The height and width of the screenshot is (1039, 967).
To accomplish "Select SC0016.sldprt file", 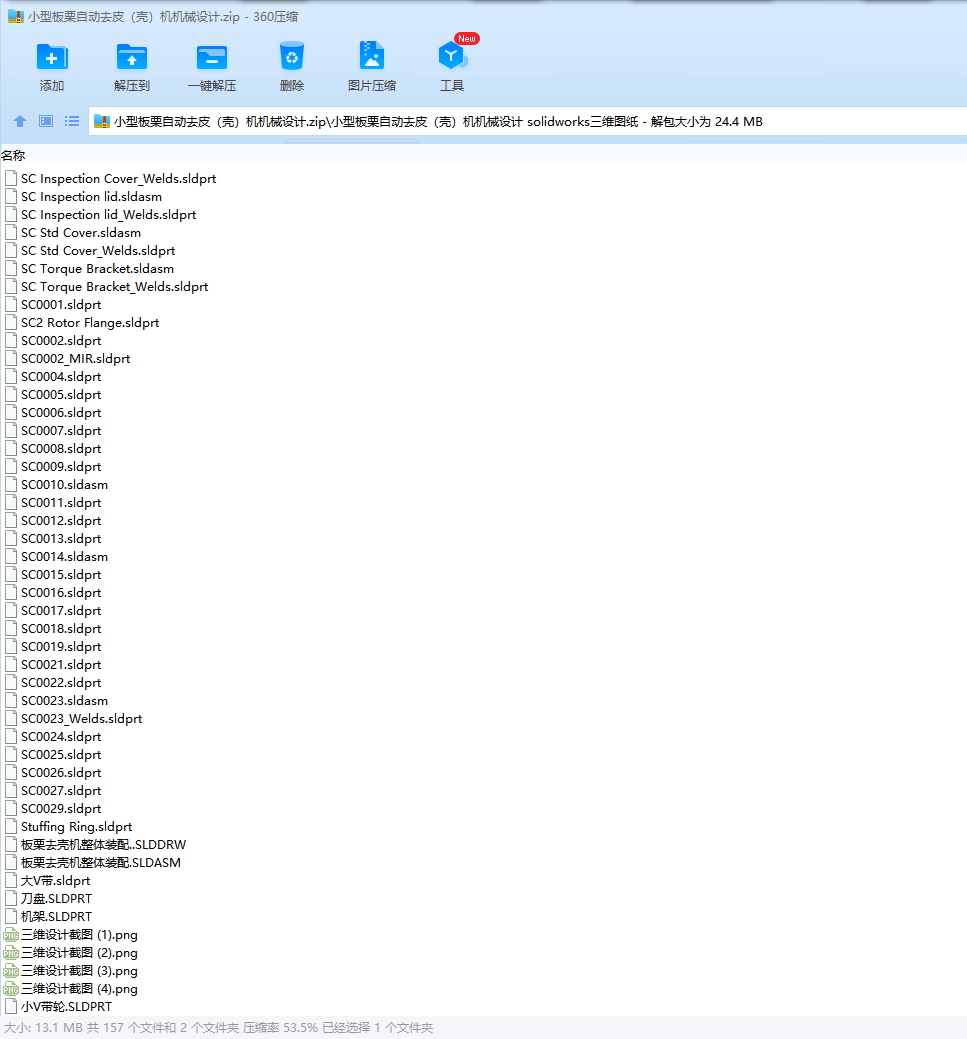I will [x=61, y=592].
